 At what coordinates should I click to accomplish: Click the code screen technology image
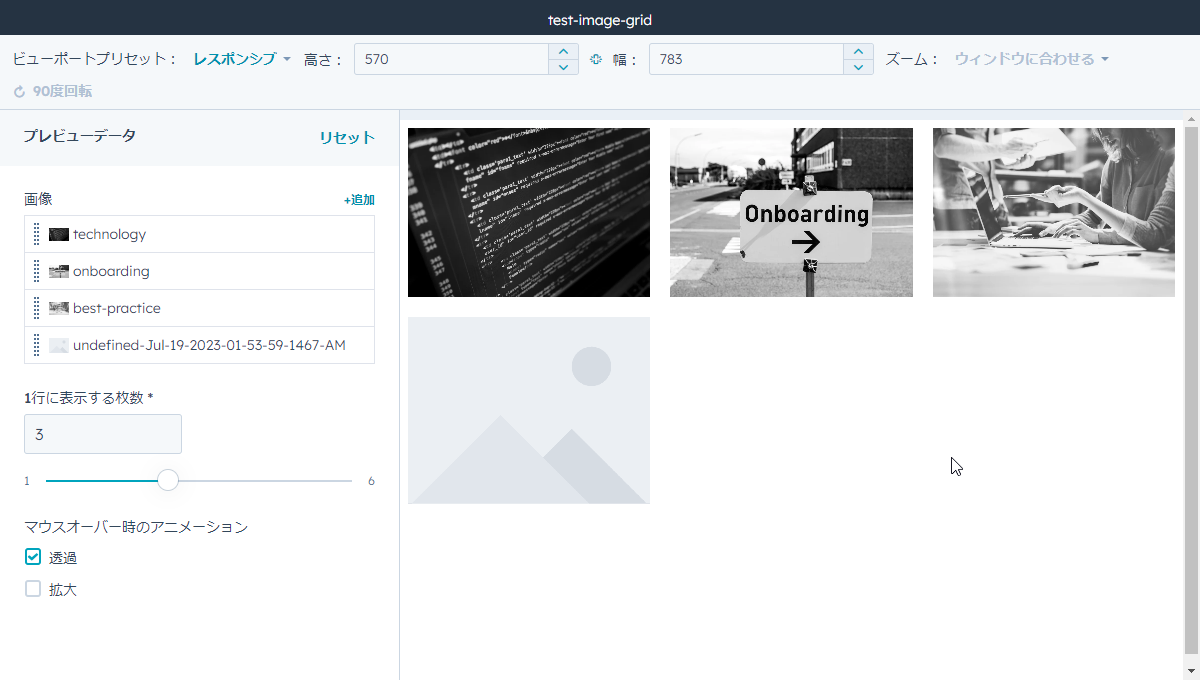point(529,212)
